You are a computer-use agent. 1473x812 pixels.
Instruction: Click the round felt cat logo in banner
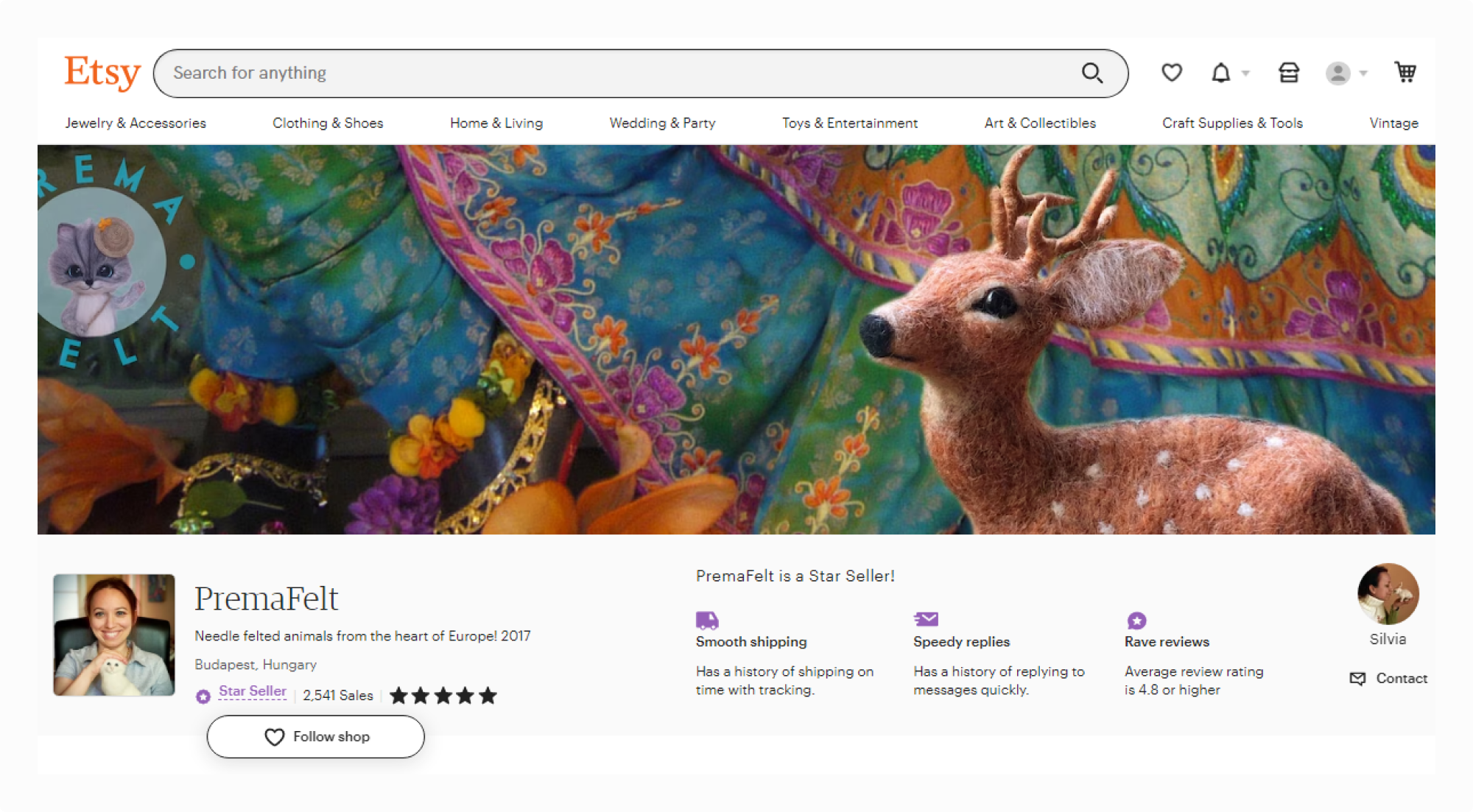(102, 262)
